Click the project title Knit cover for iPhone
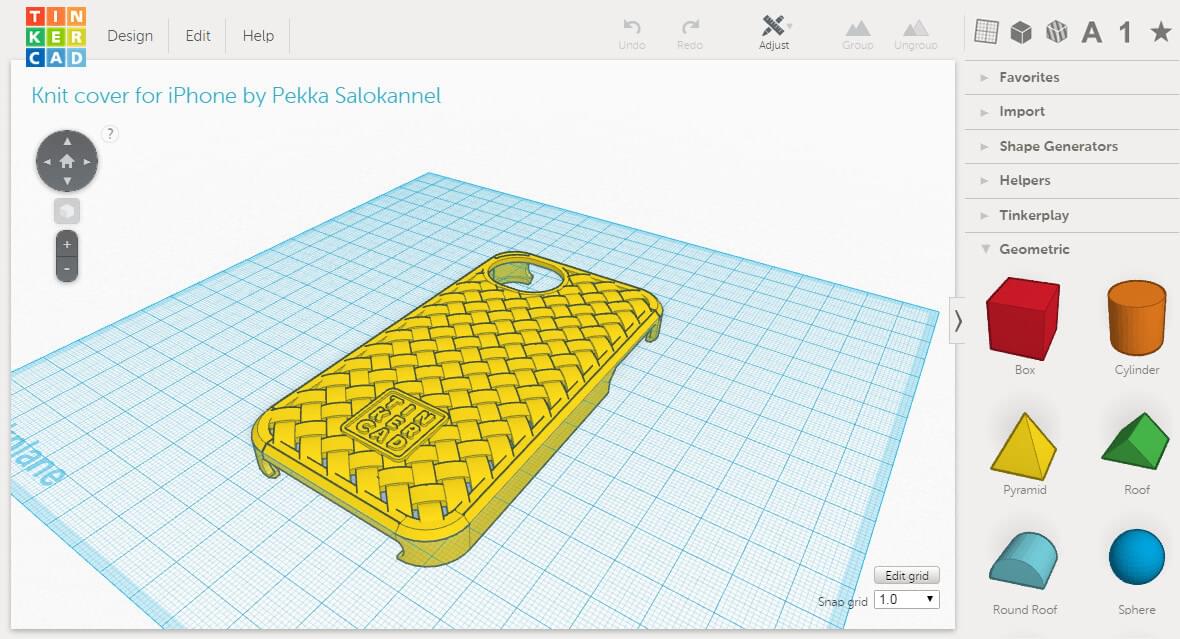The height and width of the screenshot is (639, 1180). click(x=236, y=96)
